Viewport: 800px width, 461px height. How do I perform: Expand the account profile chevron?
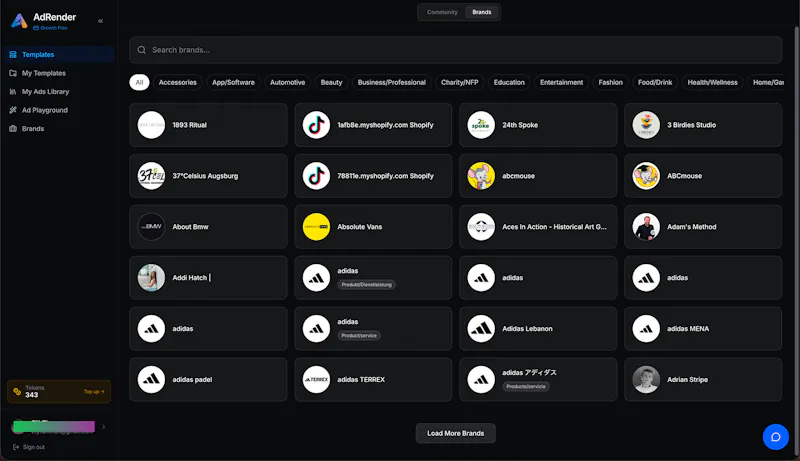coord(104,427)
